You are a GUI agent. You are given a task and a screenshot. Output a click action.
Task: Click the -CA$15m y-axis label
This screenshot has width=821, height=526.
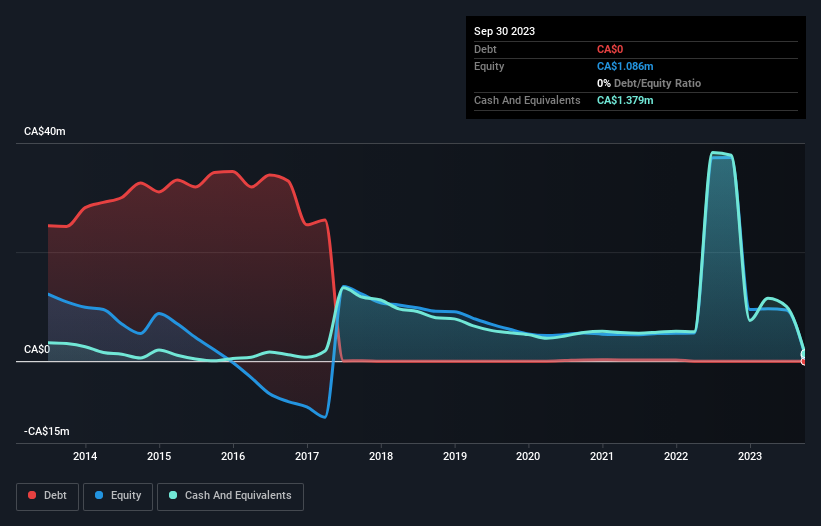(47, 431)
